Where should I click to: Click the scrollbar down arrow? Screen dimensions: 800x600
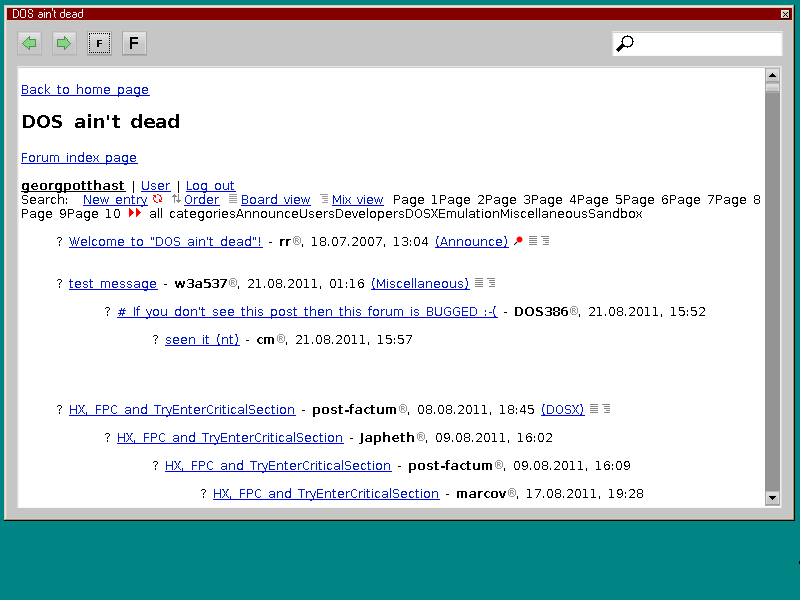pyautogui.click(x=772, y=497)
